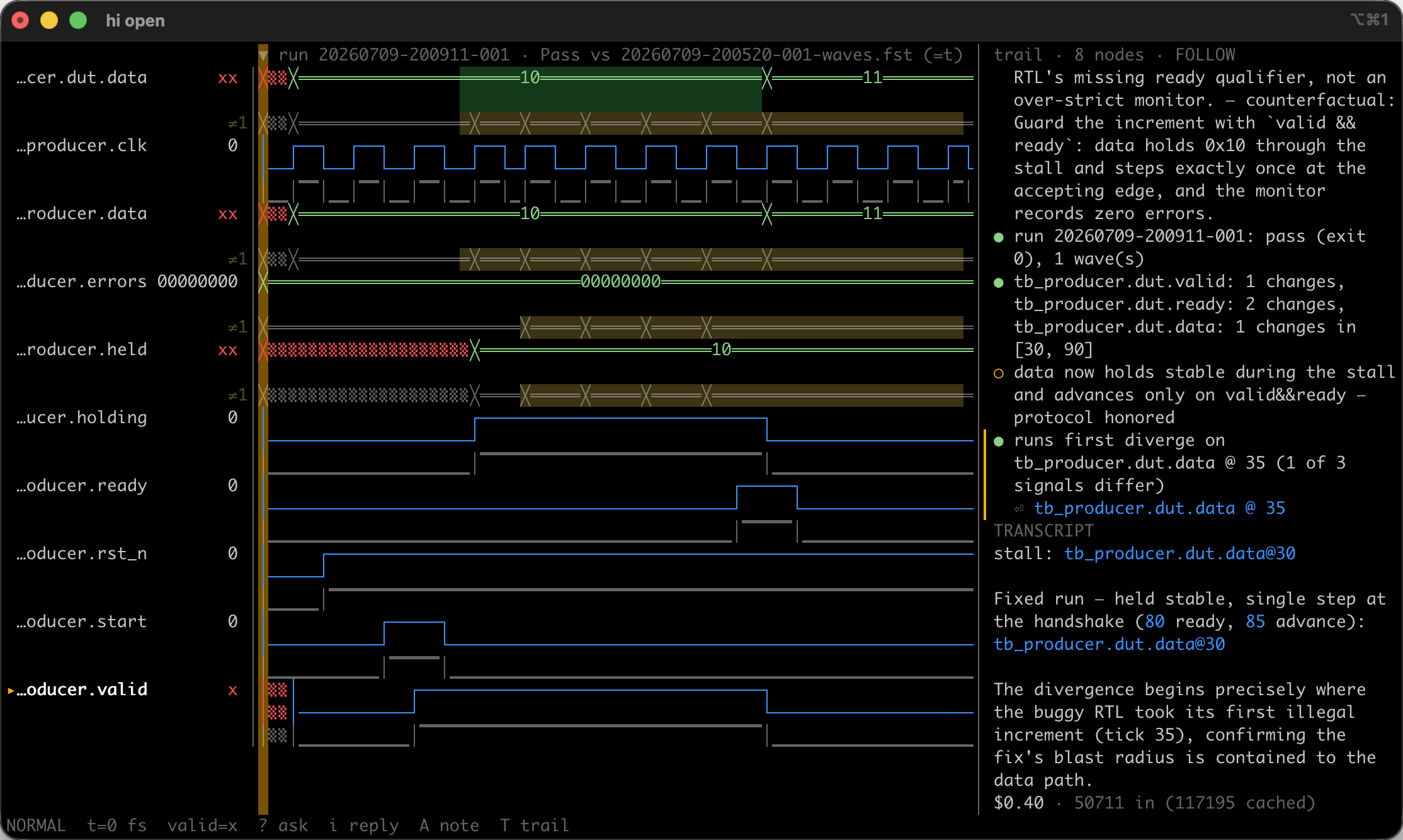1403x840 pixels.
Task: Click green bullet of runs first diverge node
Action: [x=999, y=441]
